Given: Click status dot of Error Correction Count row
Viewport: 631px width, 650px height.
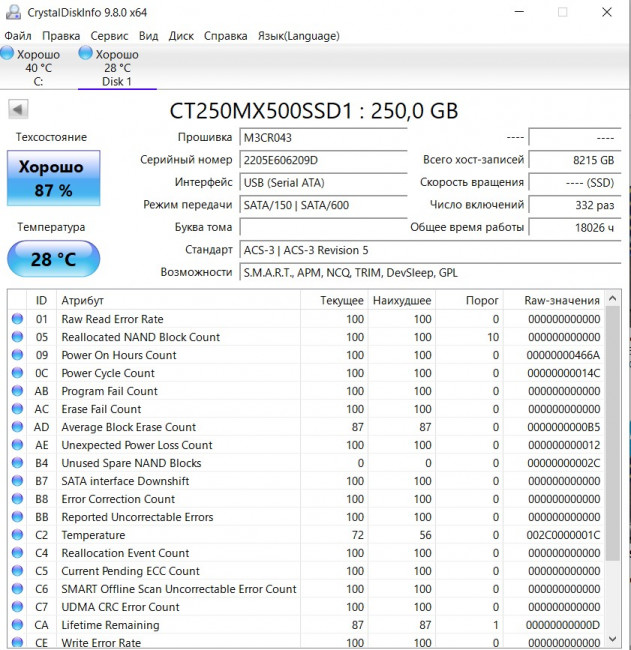Looking at the screenshot, I should point(17,499).
